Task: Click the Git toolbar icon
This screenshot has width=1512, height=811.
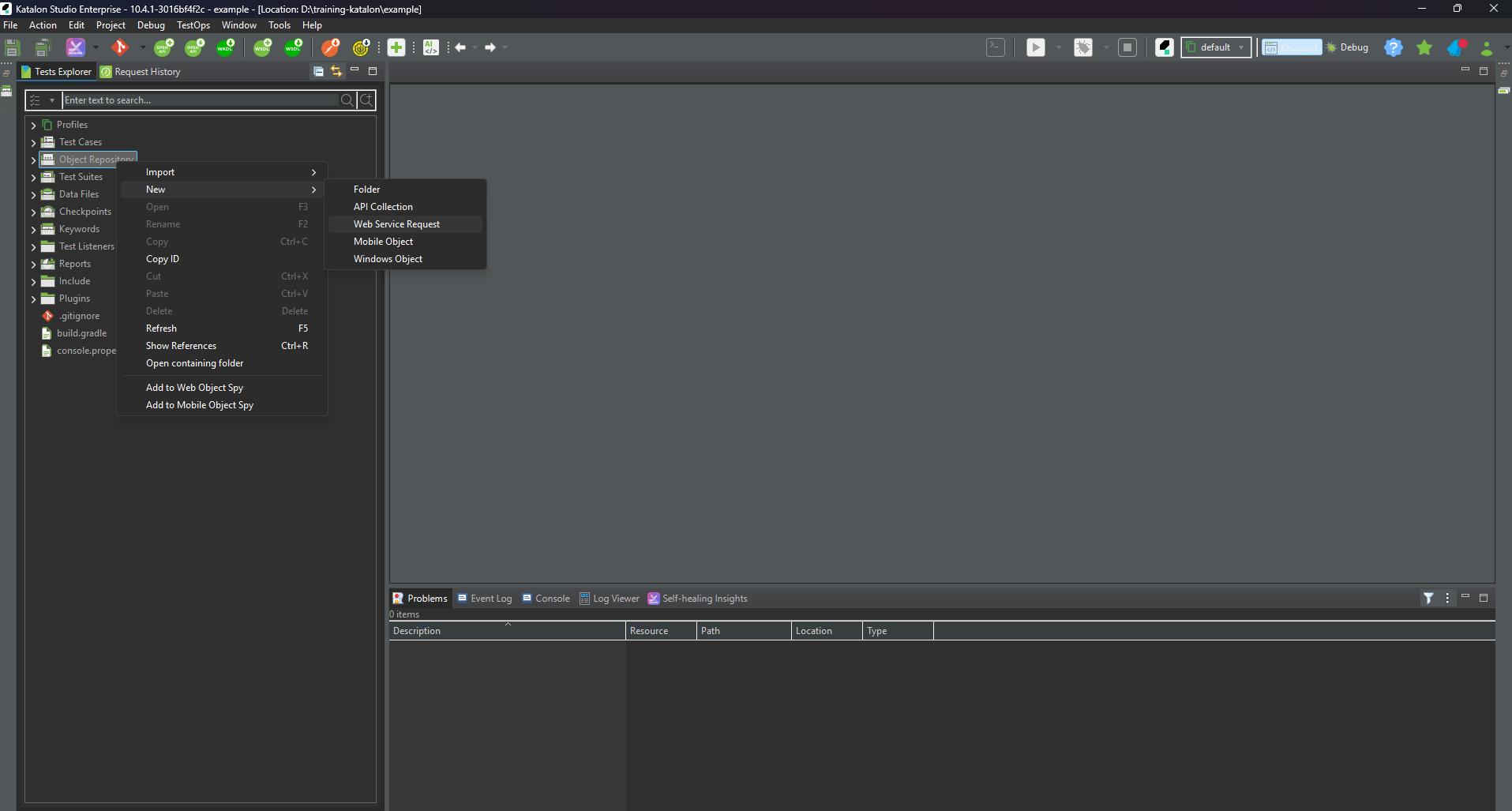Action: click(x=120, y=47)
